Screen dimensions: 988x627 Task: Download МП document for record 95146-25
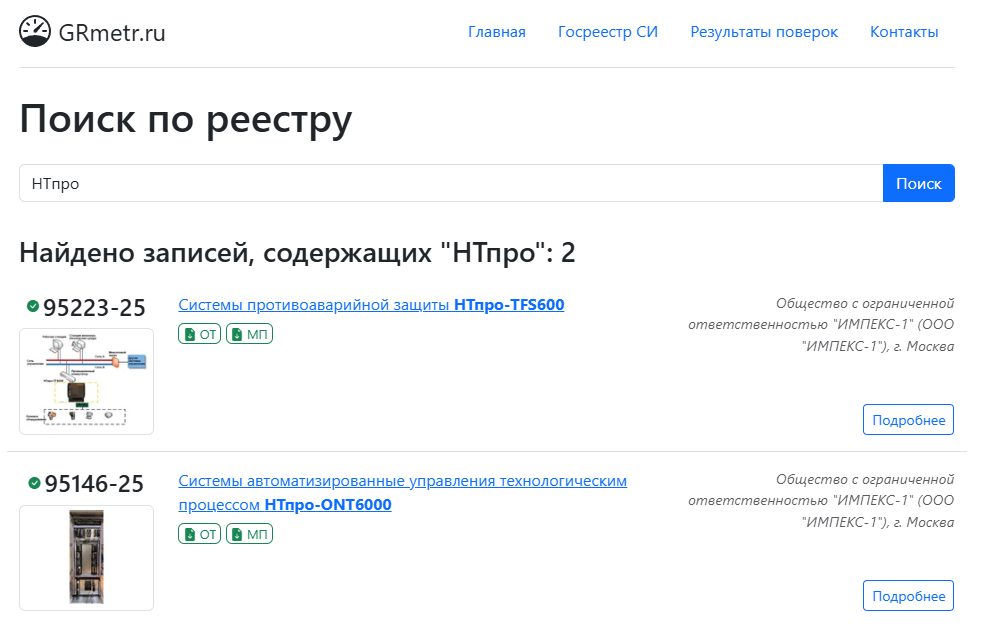250,534
